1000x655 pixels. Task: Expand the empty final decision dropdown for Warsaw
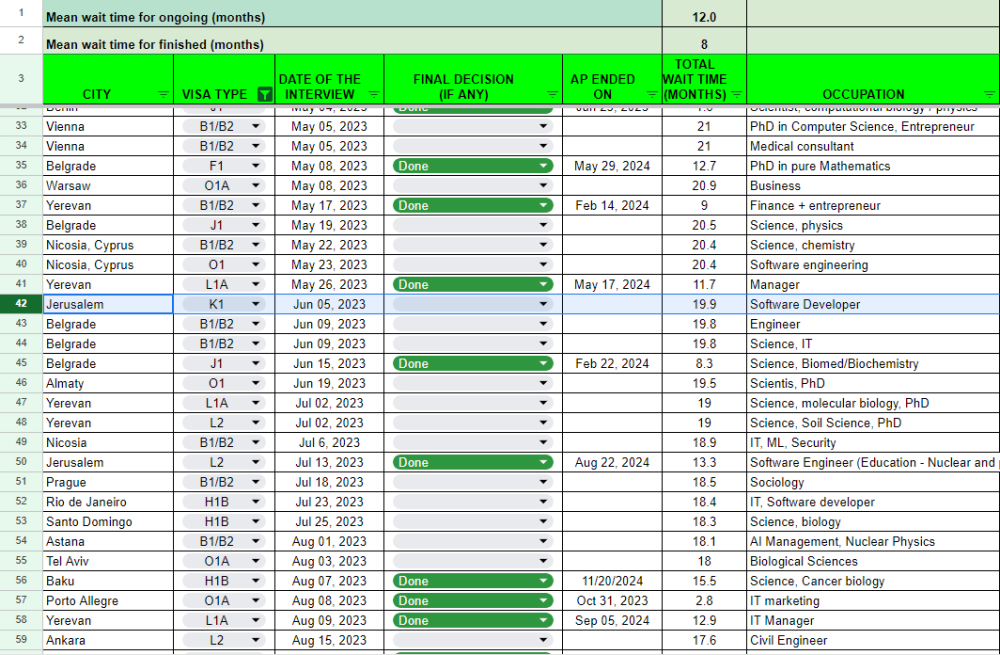543,186
